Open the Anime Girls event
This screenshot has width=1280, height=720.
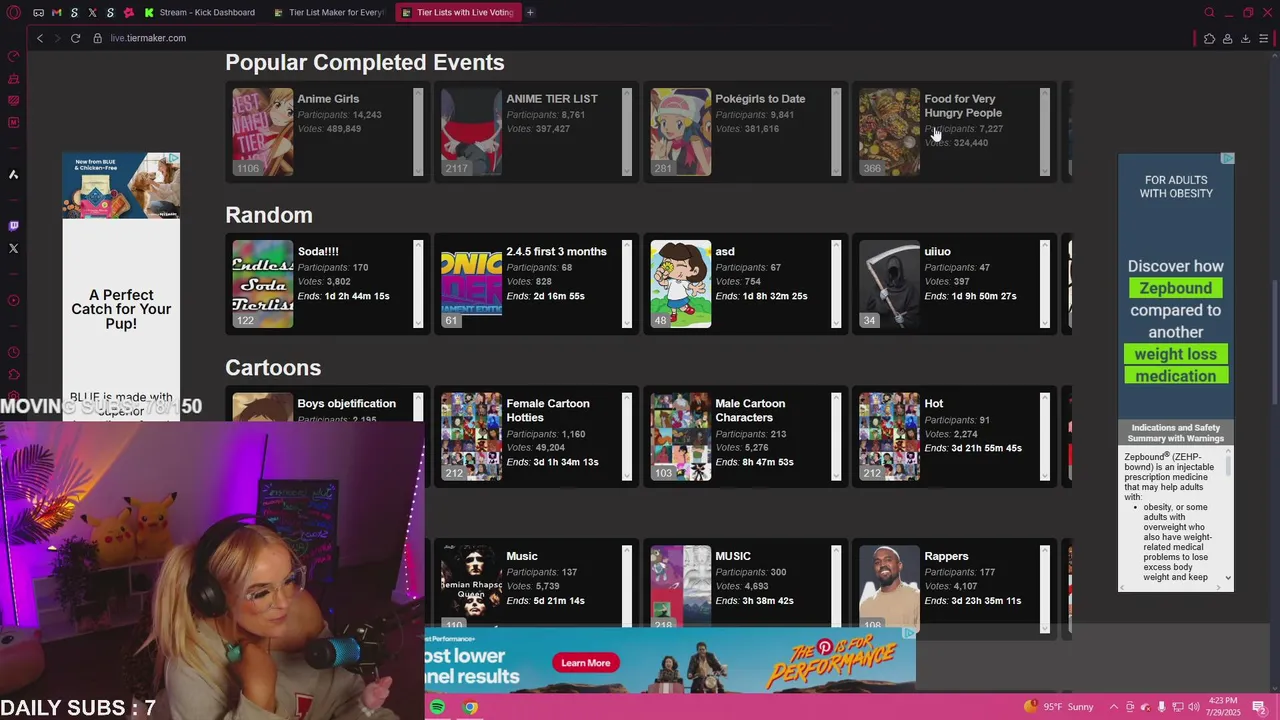[x=327, y=132]
